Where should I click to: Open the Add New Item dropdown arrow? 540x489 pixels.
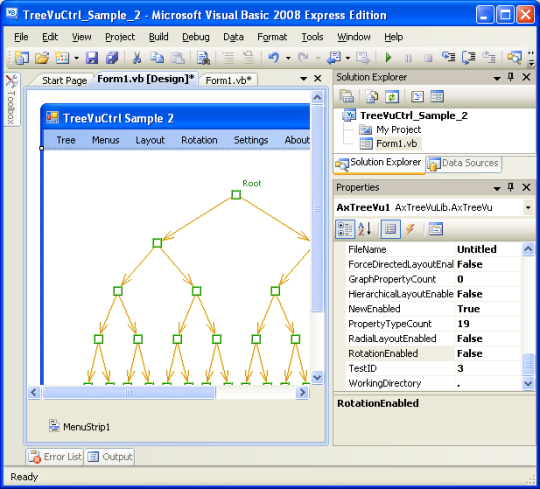click(76, 58)
